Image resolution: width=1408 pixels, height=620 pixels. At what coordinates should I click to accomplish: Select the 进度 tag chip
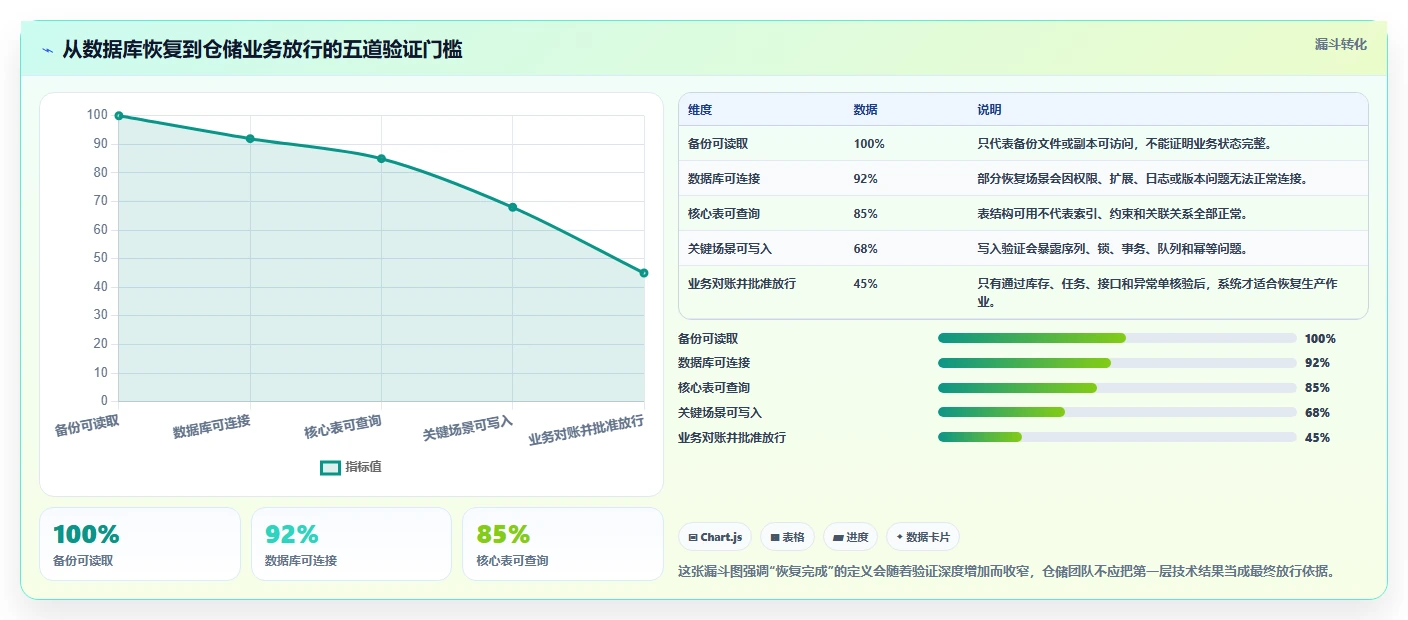(850, 537)
